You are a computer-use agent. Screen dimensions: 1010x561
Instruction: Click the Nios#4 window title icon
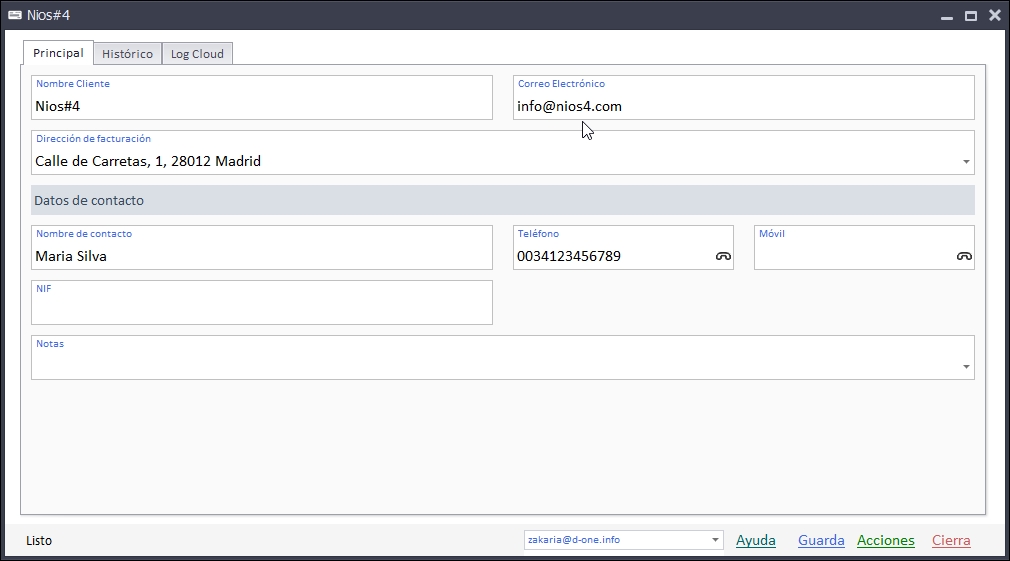tap(15, 15)
